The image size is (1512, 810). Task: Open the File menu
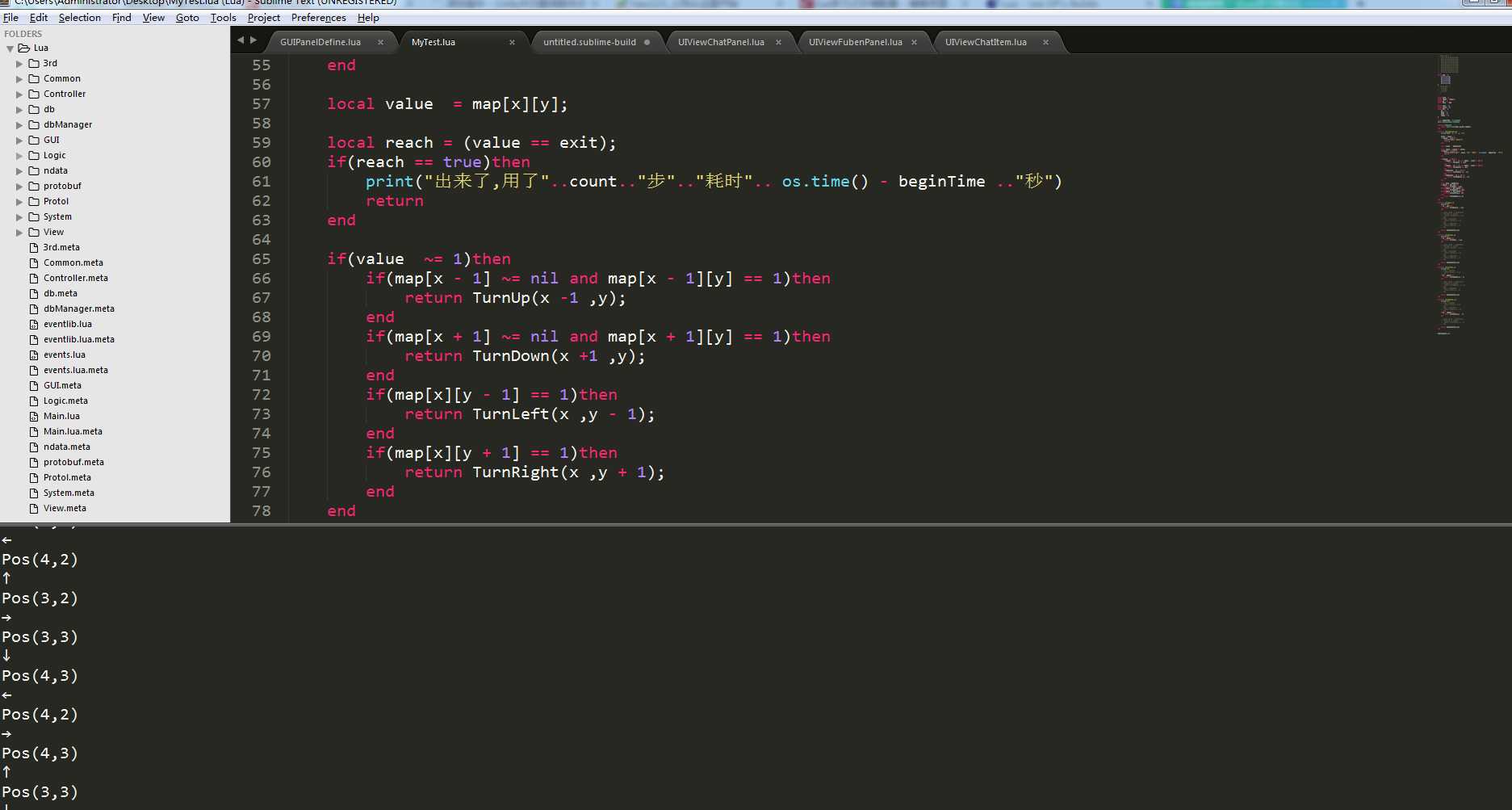pyautogui.click(x=10, y=18)
